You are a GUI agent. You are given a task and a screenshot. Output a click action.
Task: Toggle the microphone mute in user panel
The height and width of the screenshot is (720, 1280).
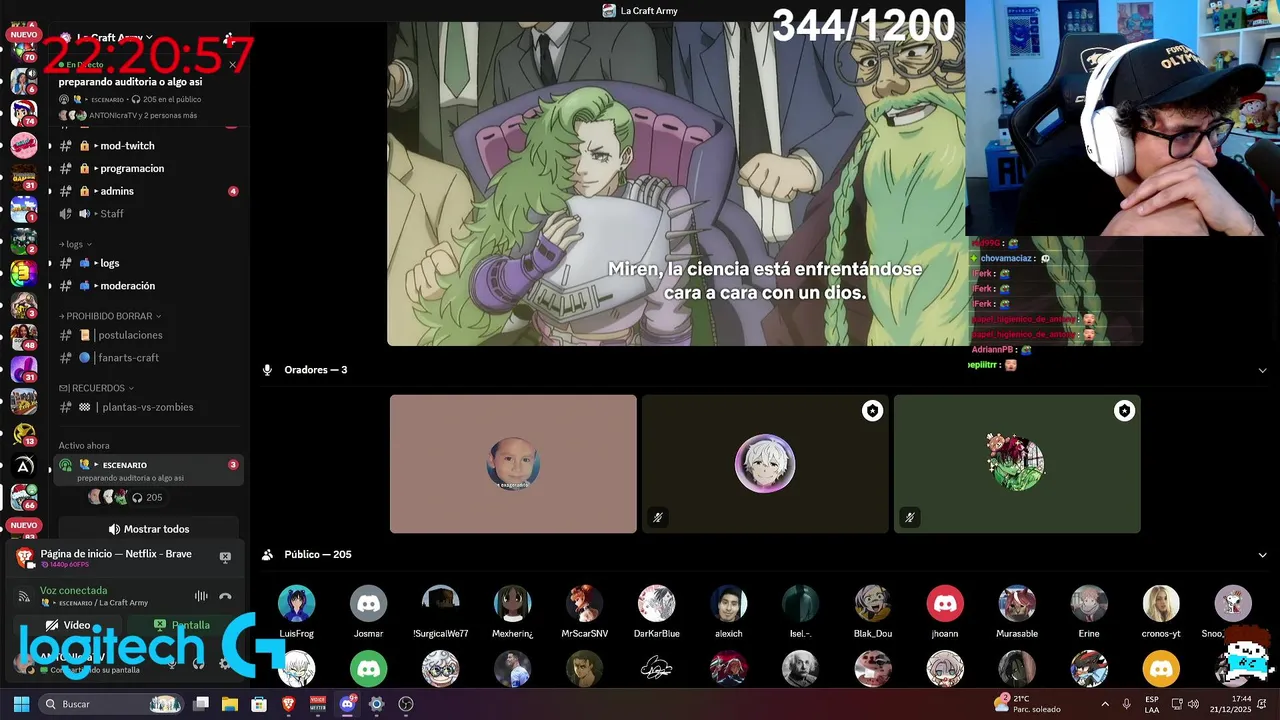click(x=172, y=663)
